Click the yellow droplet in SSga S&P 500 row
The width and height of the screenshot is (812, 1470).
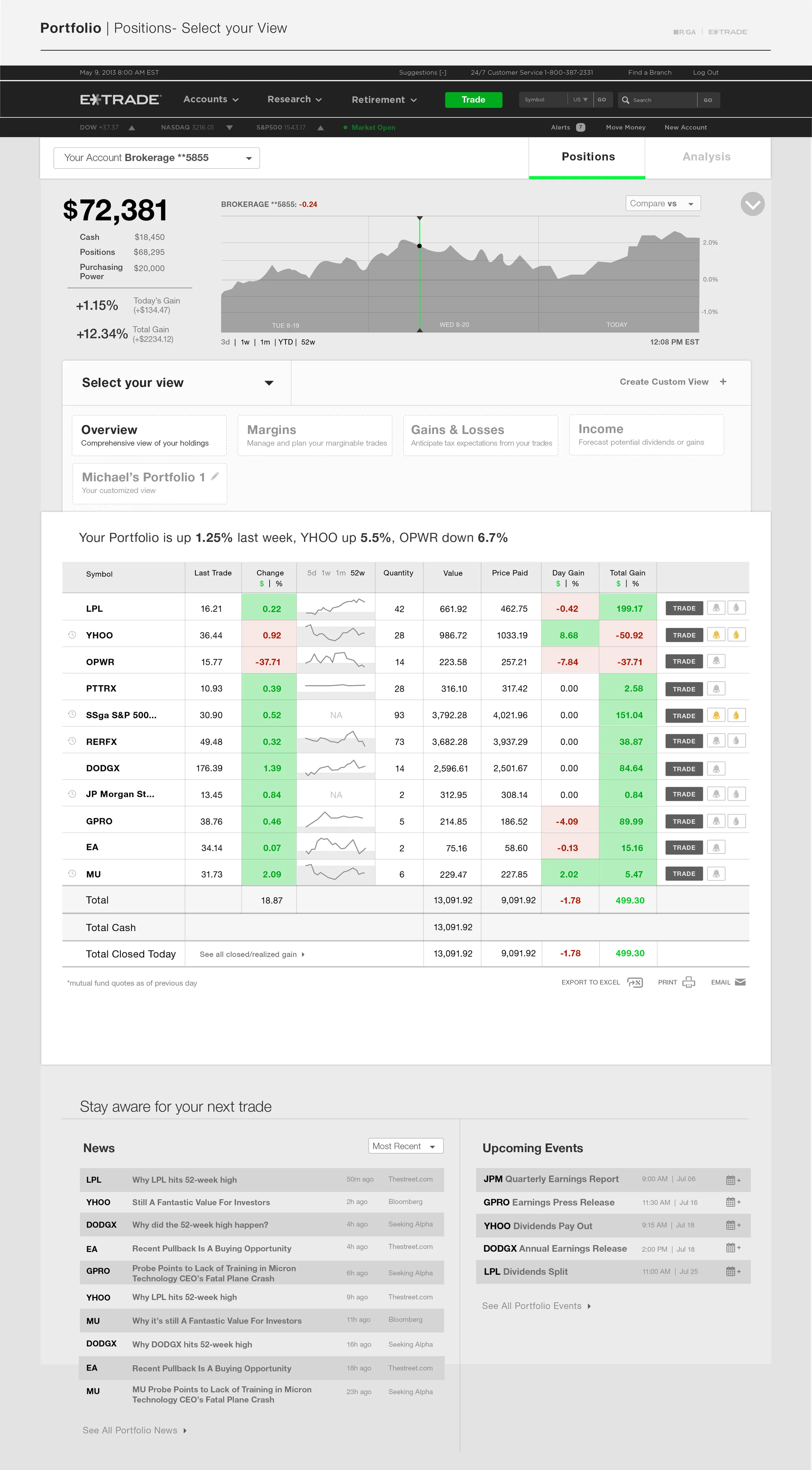[x=736, y=715]
